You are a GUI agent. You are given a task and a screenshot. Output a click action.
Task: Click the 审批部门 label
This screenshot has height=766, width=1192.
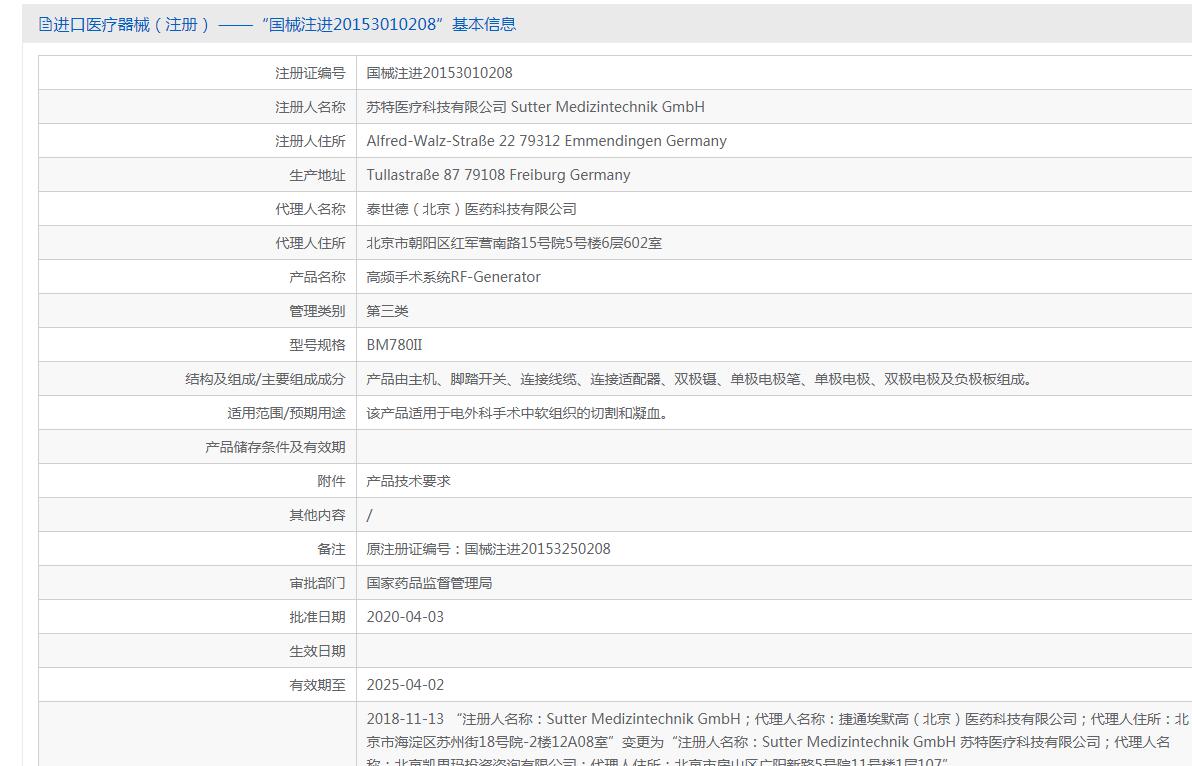(317, 584)
